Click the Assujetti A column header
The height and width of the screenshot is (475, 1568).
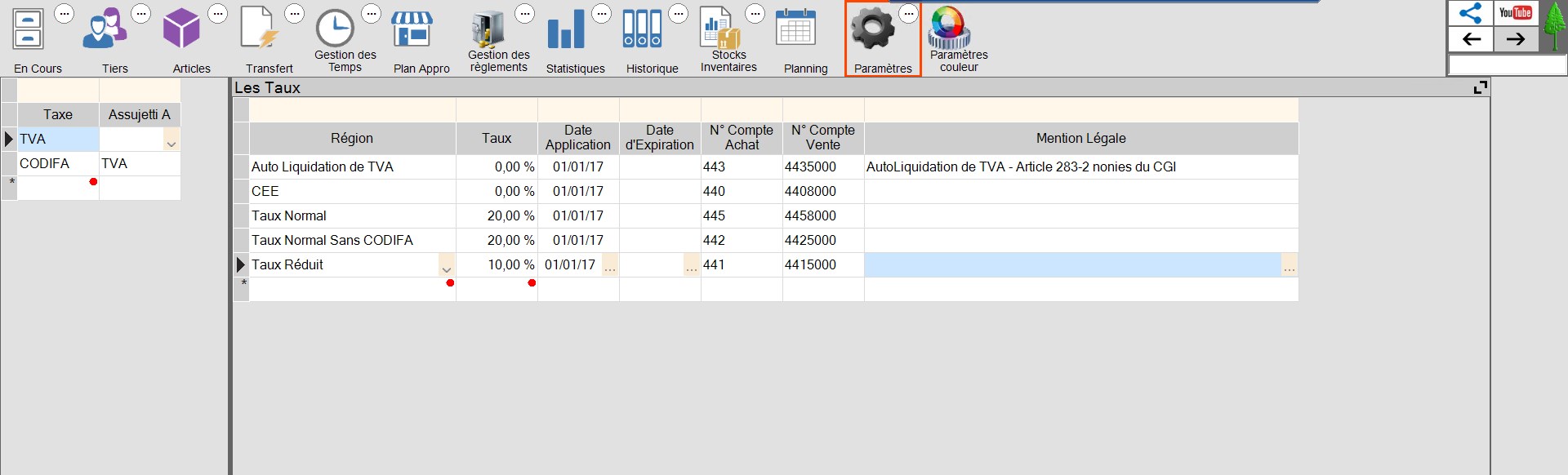140,114
